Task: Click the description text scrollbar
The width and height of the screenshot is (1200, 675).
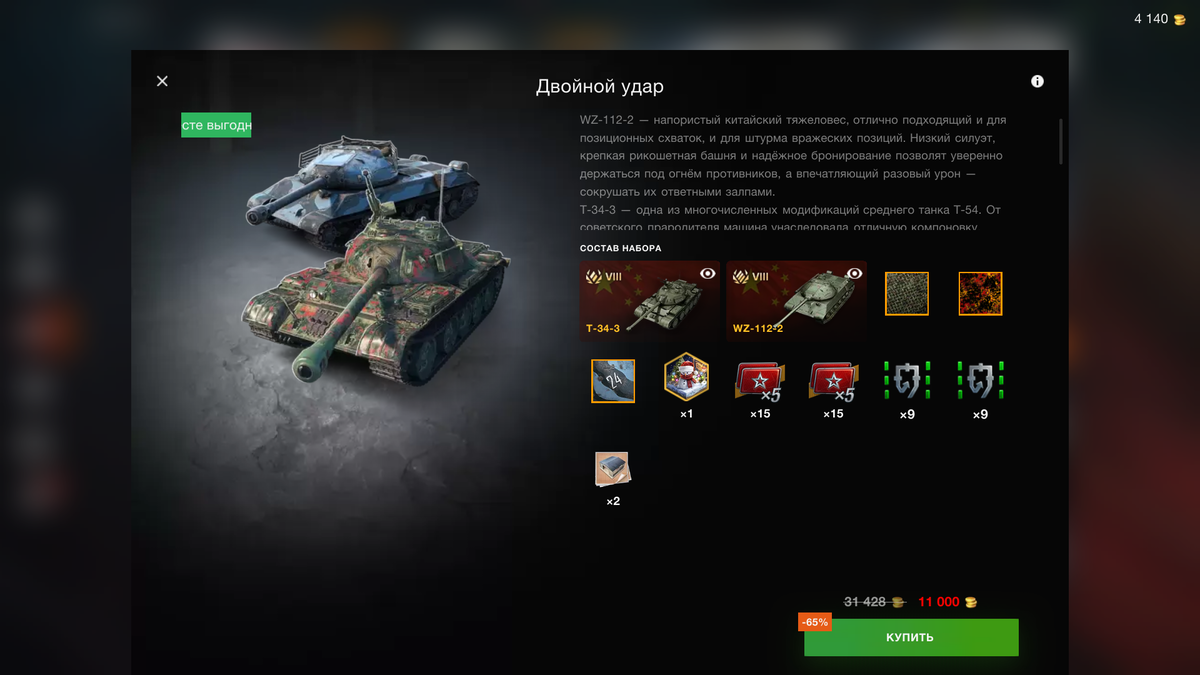Action: coord(1060,142)
